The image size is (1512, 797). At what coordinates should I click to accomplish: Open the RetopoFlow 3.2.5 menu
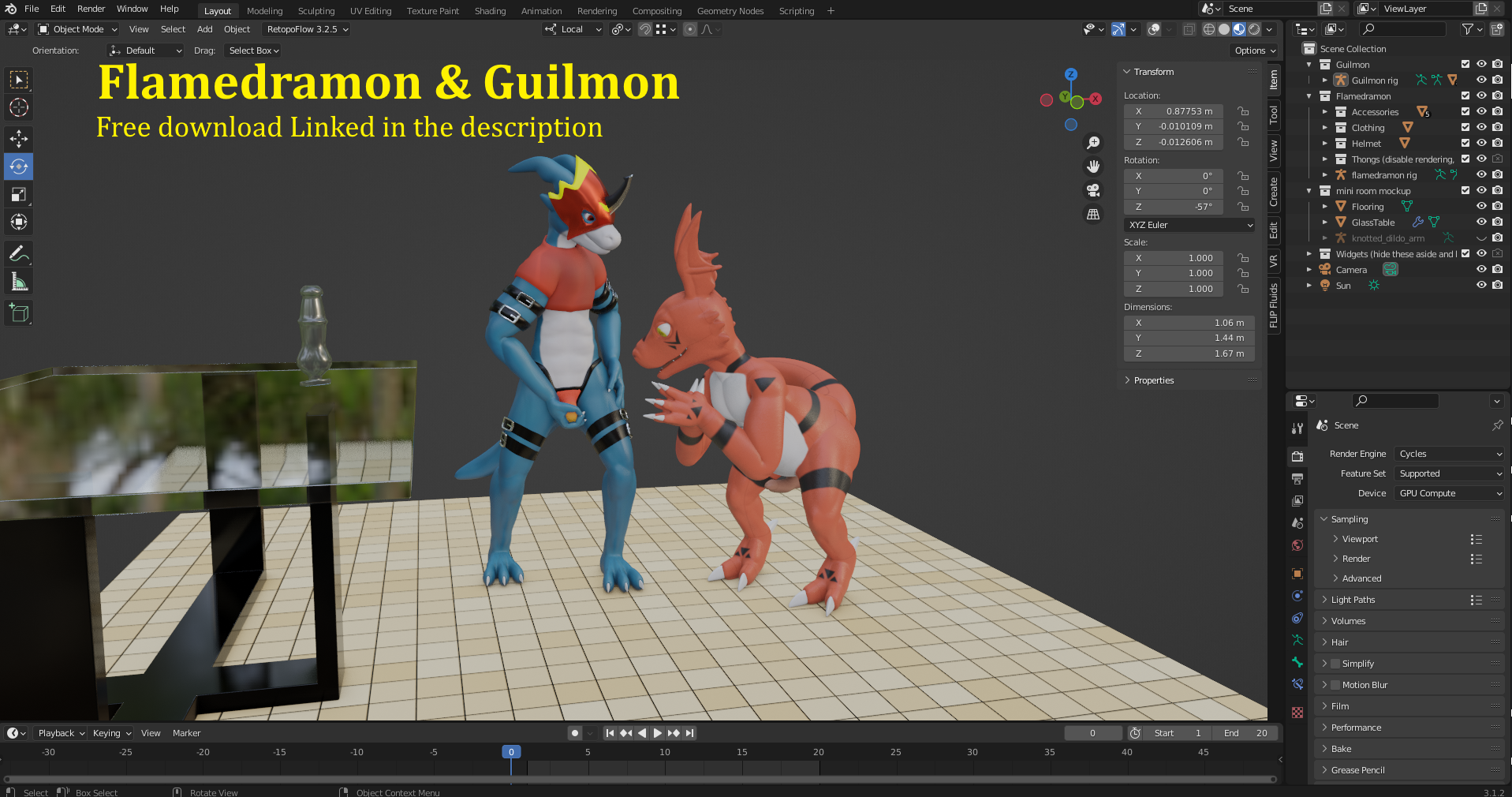[308, 29]
